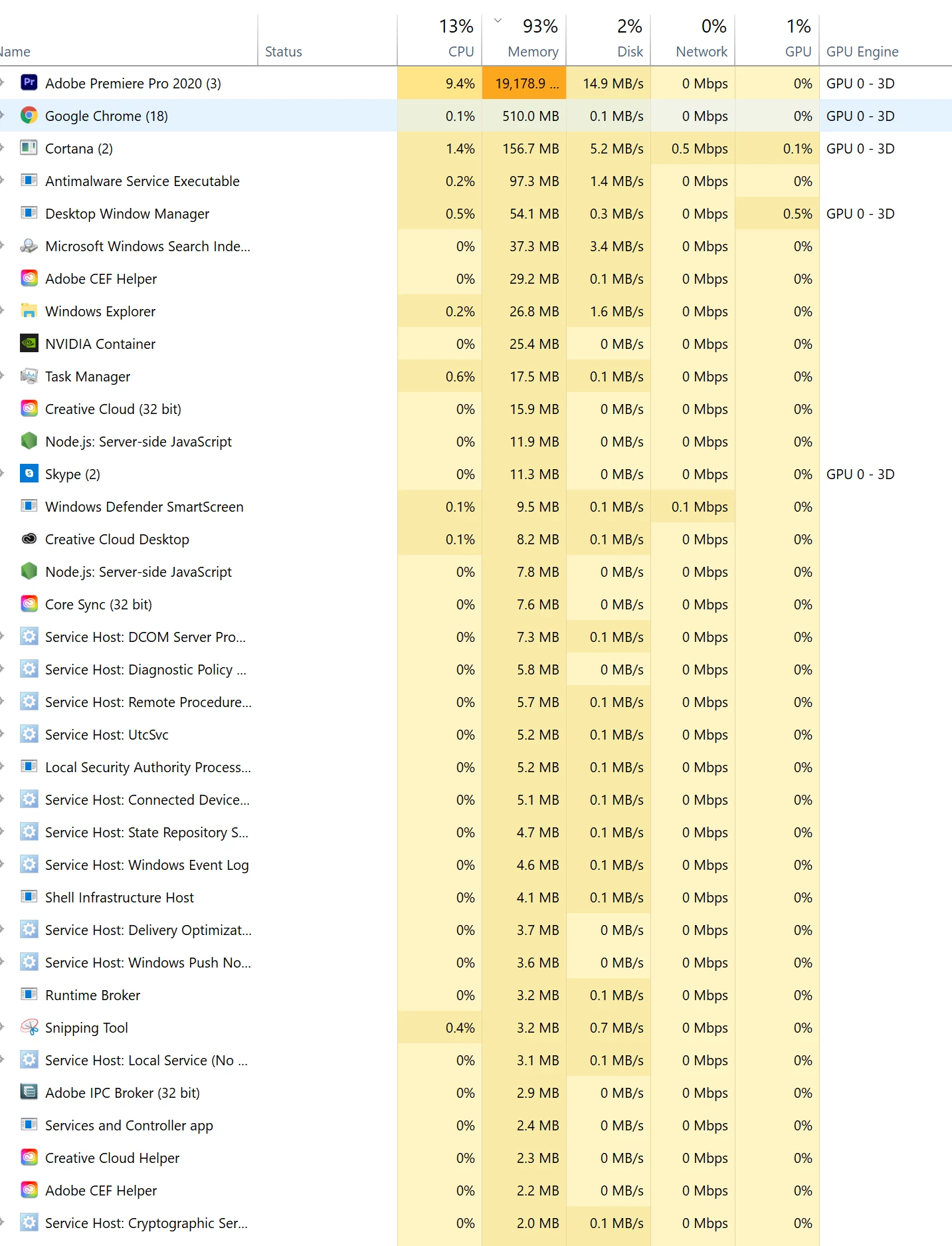Viewport: 952px width, 1246px height.
Task: Click the Runtime Broker icon
Action: pyautogui.click(x=29, y=994)
